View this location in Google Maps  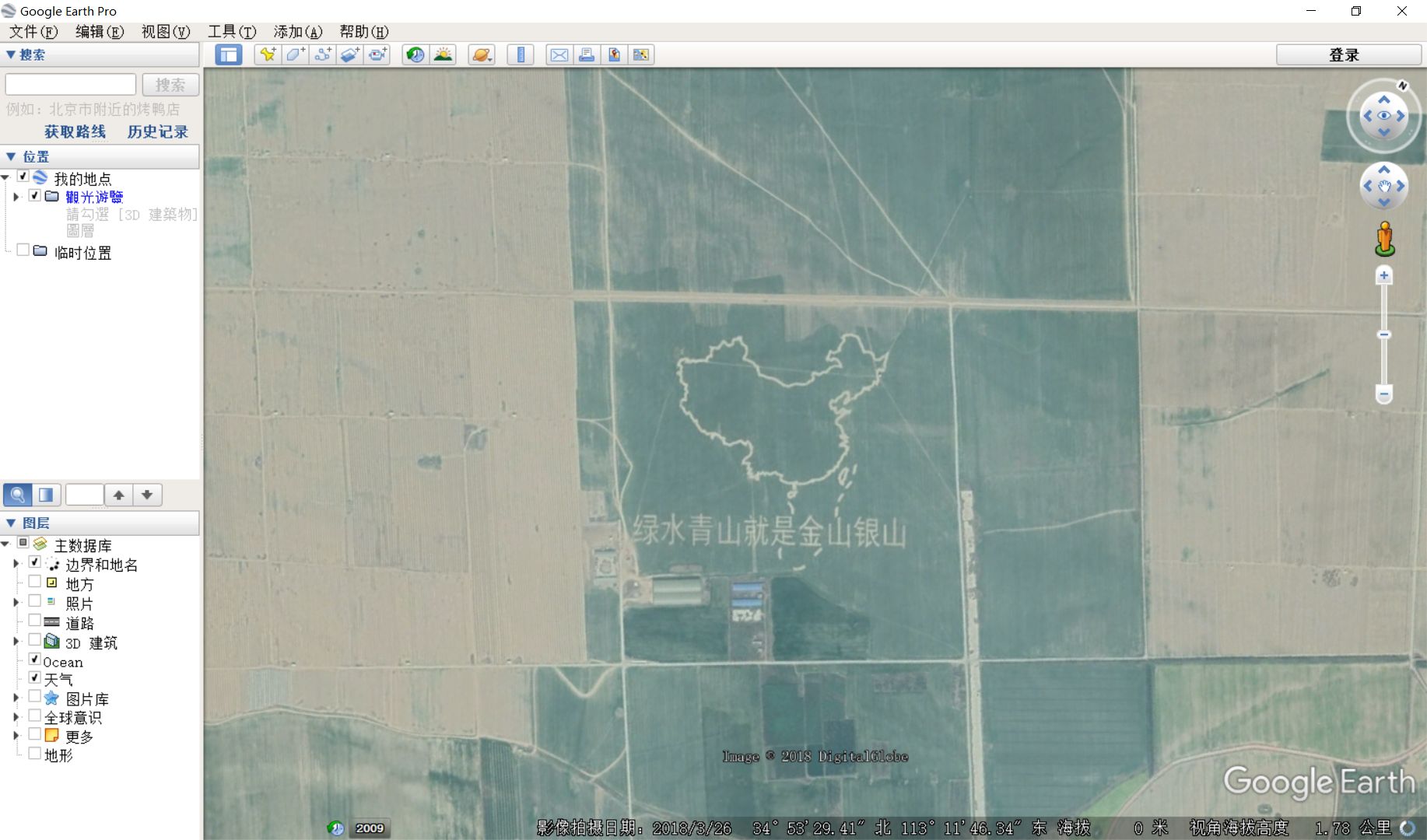(x=641, y=54)
